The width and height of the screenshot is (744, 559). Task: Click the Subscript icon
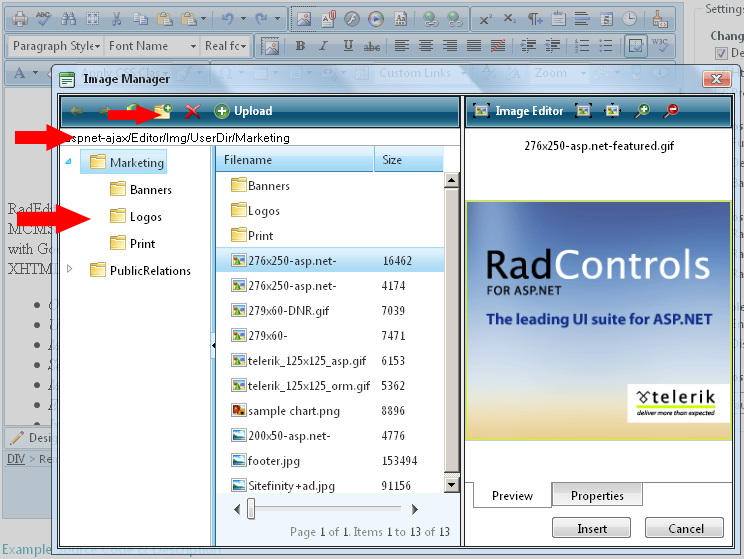(x=509, y=19)
